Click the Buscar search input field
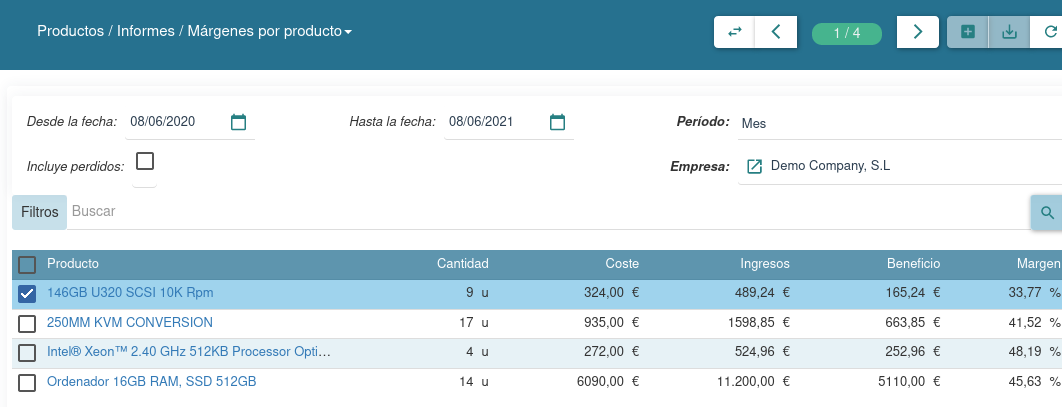Screen dimensions: 1062x407 click(x=540, y=212)
